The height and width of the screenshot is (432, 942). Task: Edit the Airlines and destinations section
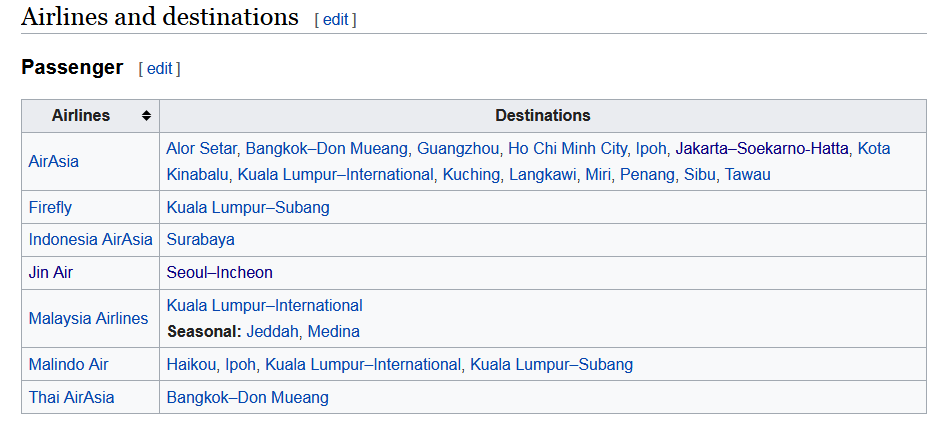click(x=335, y=20)
